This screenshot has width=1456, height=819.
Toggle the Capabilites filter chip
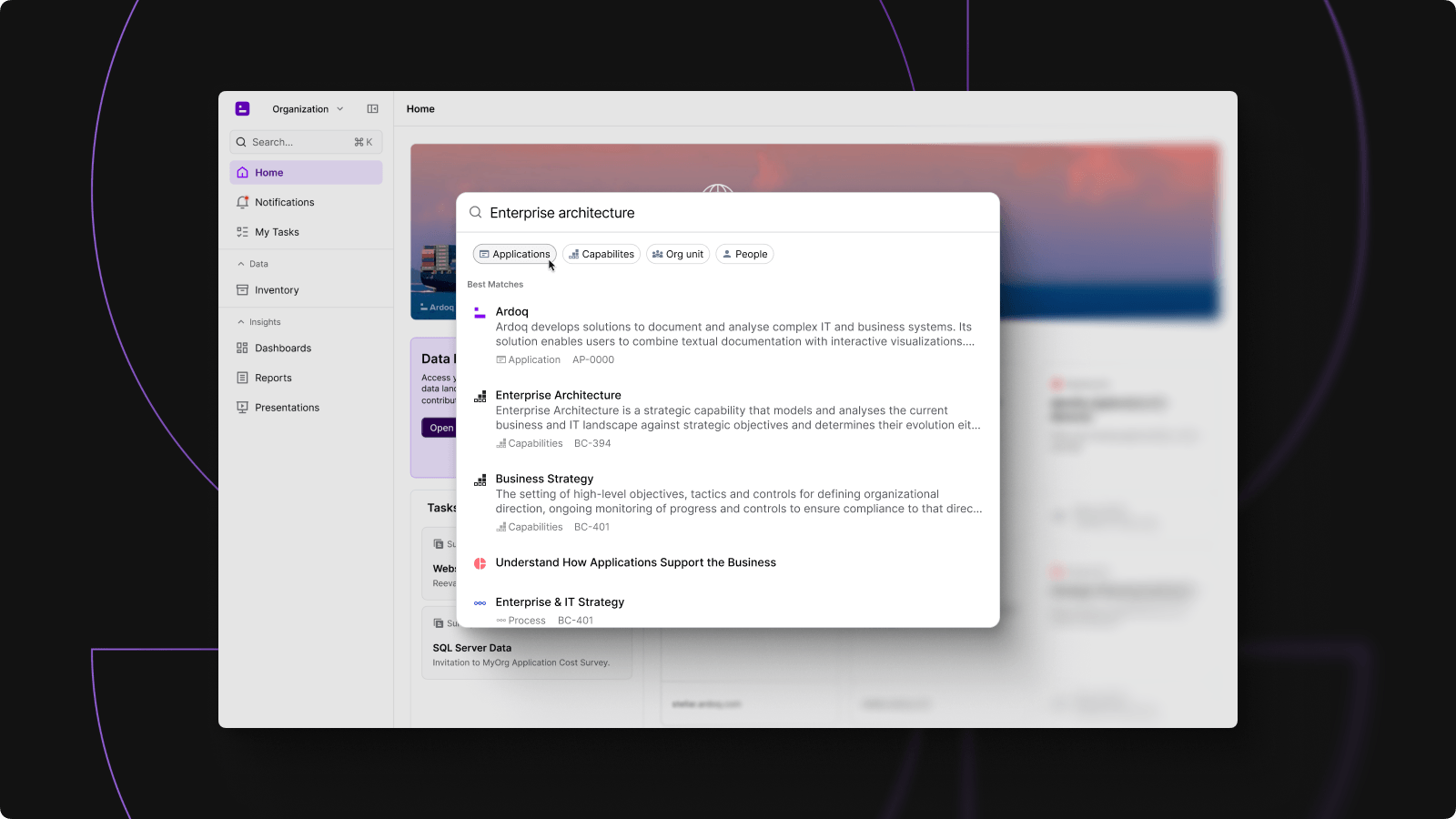(601, 255)
